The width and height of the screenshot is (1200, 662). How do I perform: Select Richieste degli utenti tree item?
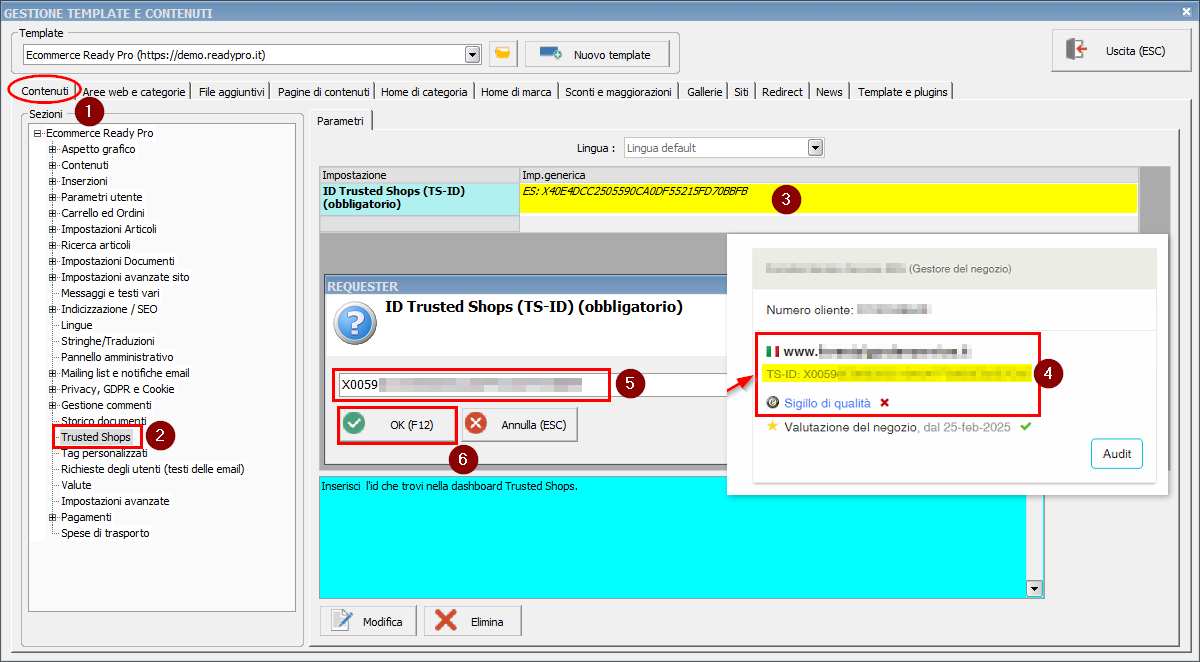coord(153,469)
